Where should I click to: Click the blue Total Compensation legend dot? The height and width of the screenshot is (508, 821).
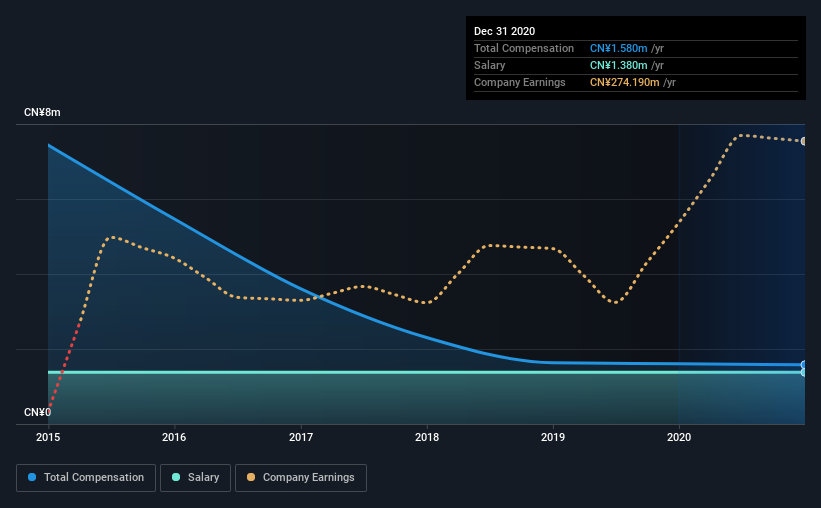[32, 477]
